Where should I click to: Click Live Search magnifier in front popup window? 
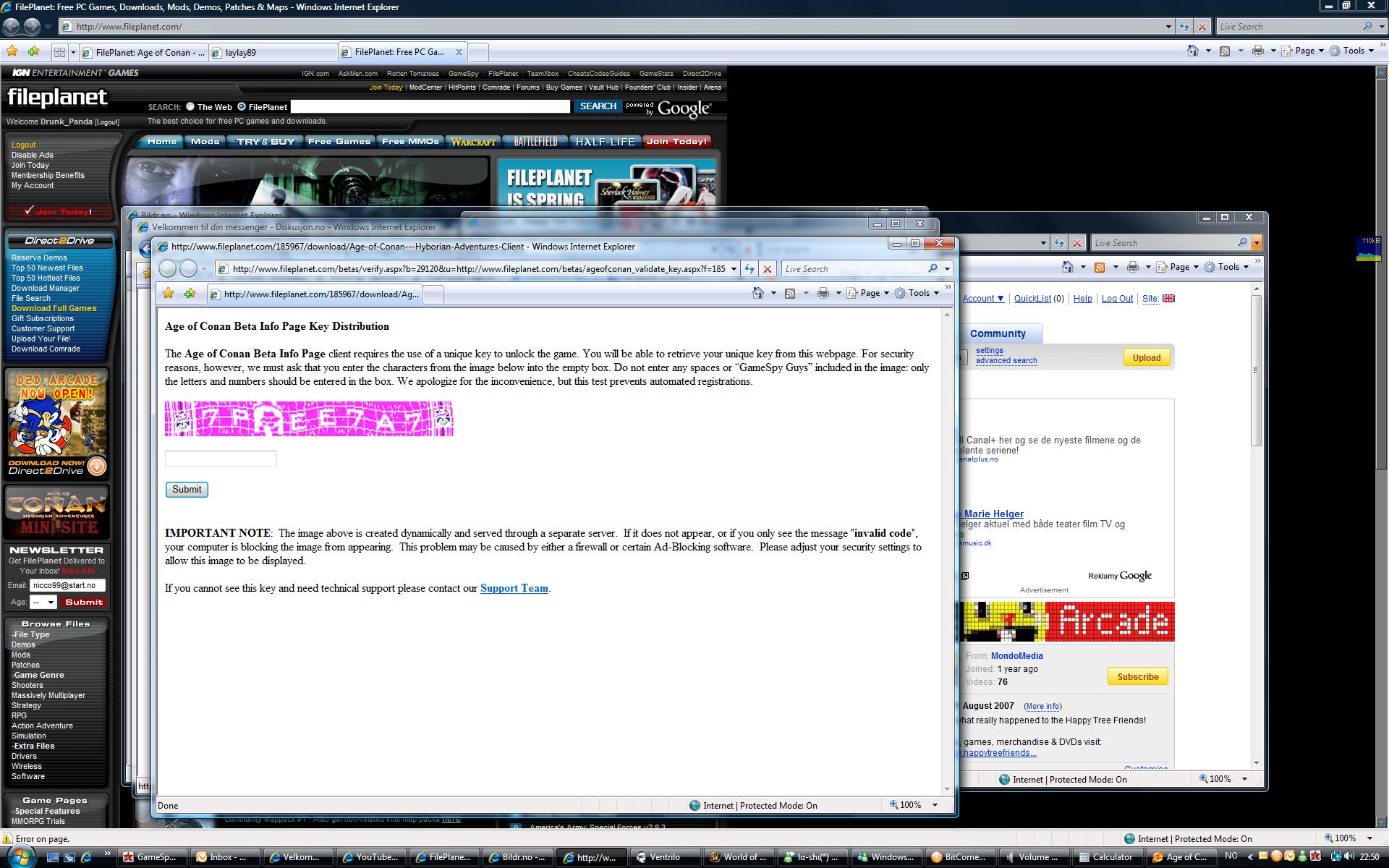pos(933,269)
